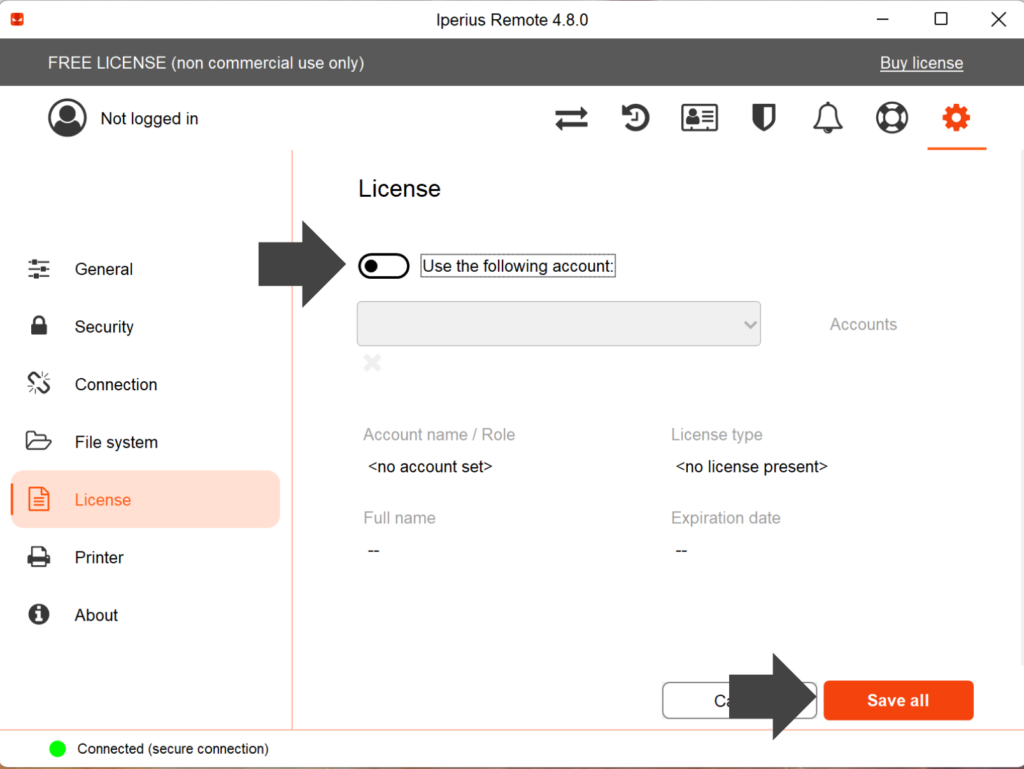Click the FREE LICENSE banner text
The image size is (1024, 769).
point(206,63)
